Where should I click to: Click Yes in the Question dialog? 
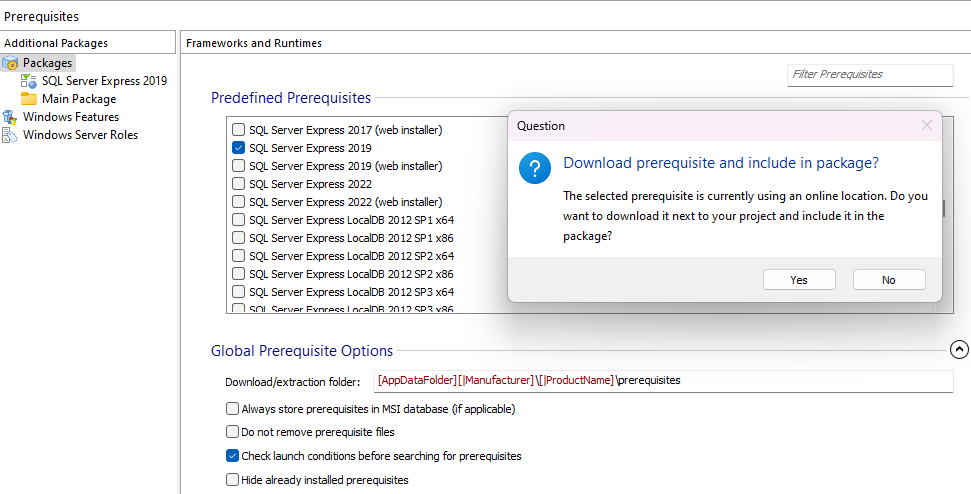[799, 280]
